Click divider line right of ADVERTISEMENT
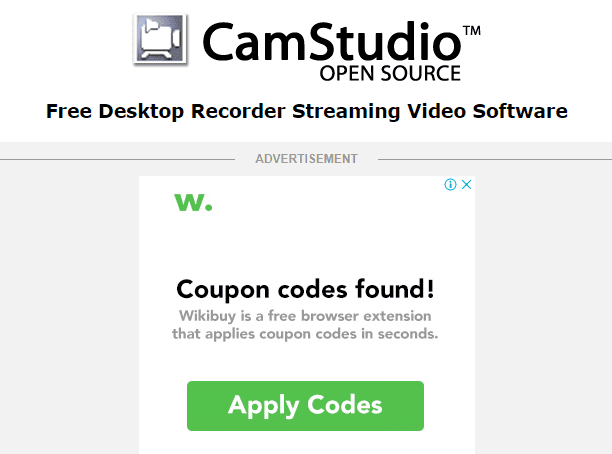Screen dimensions: 612x454 (495, 159)
